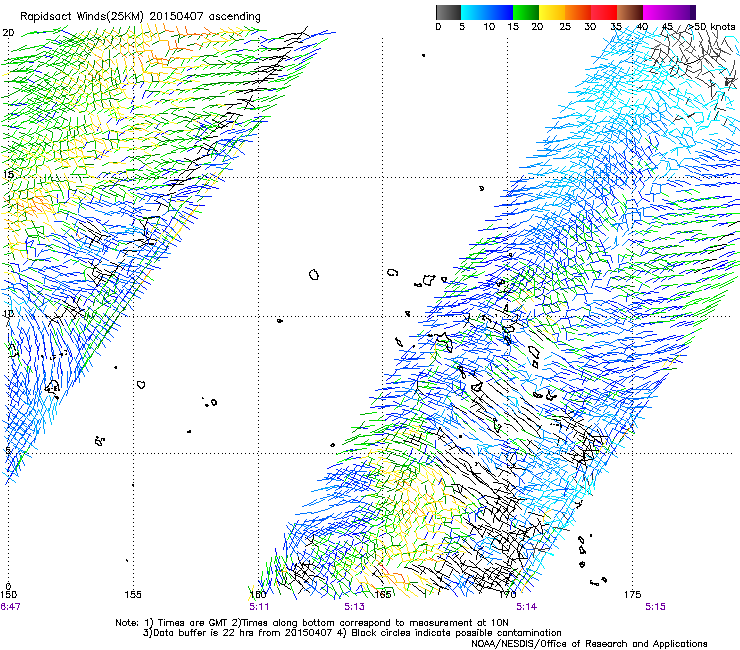This screenshot has height=650, width=740.
Task: Click the purple time stamp '5:11'
Action: 259,607
